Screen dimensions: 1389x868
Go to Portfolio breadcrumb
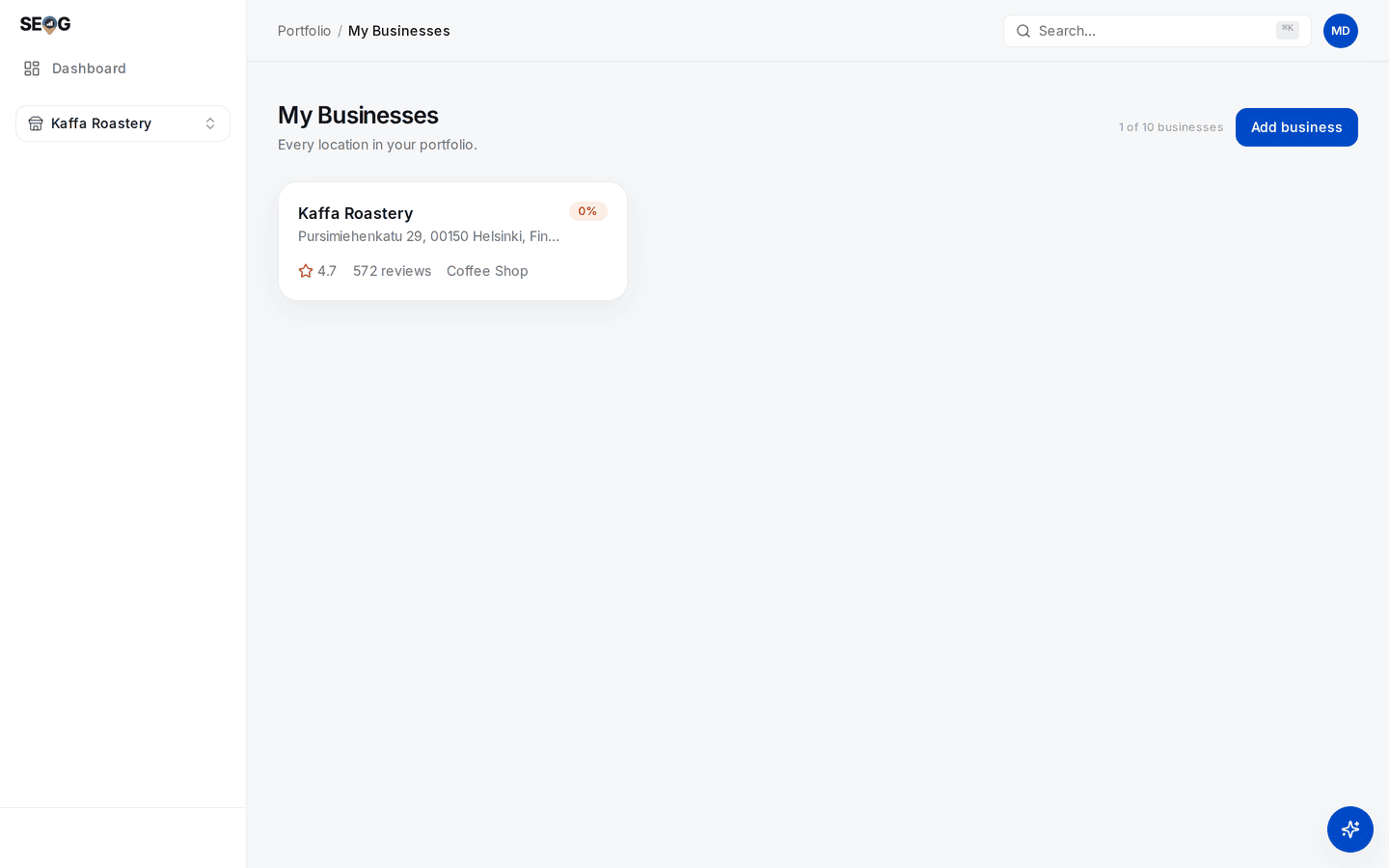coord(304,31)
